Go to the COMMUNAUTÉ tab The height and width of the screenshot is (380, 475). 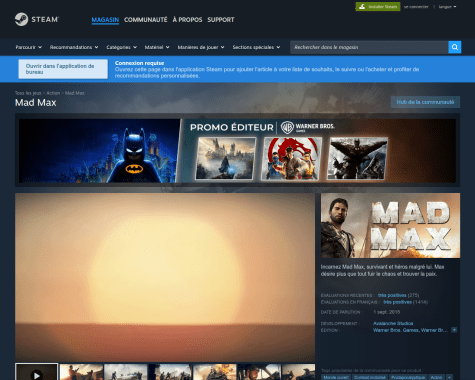(x=146, y=20)
